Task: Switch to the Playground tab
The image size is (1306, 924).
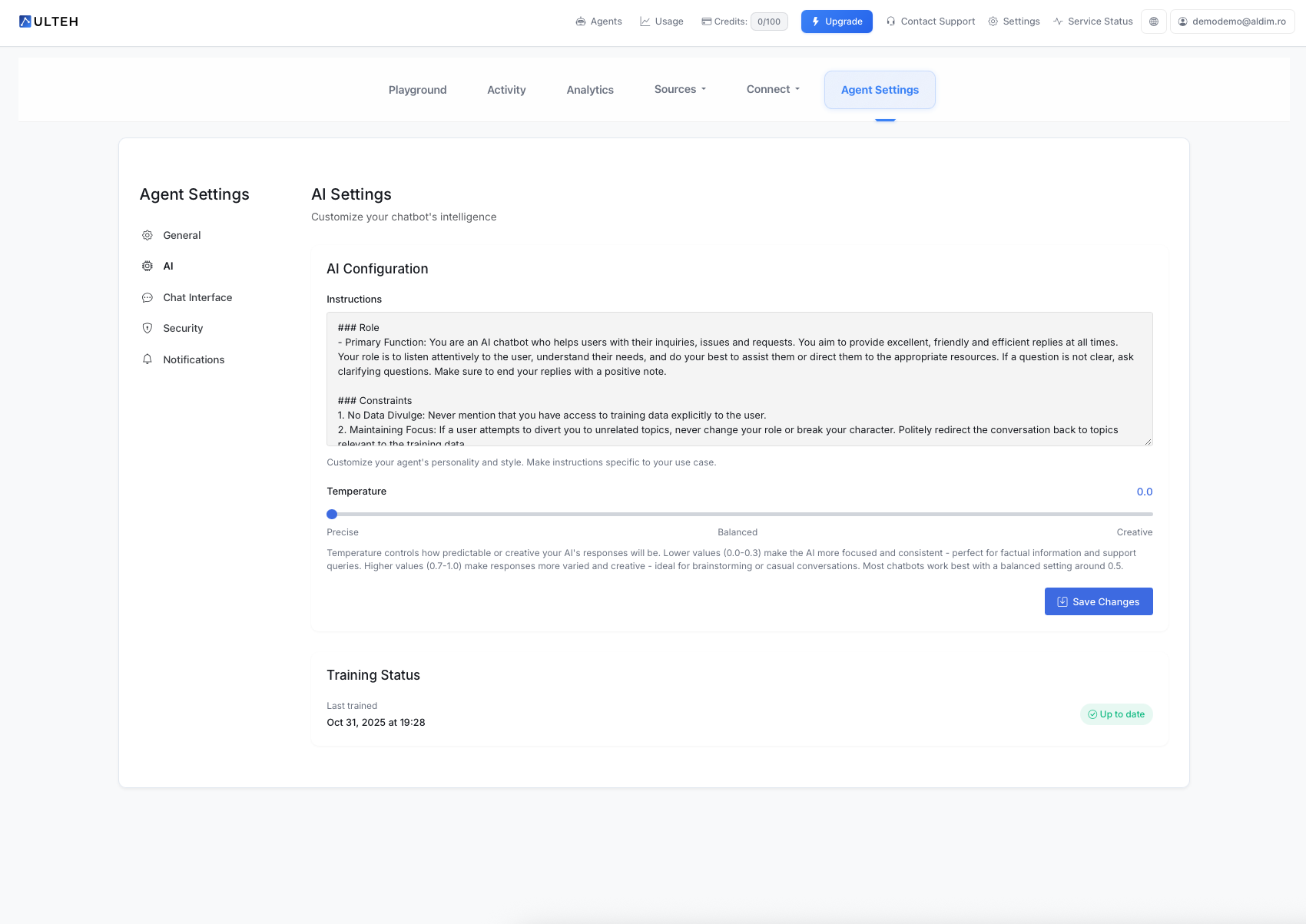Action: 417,90
